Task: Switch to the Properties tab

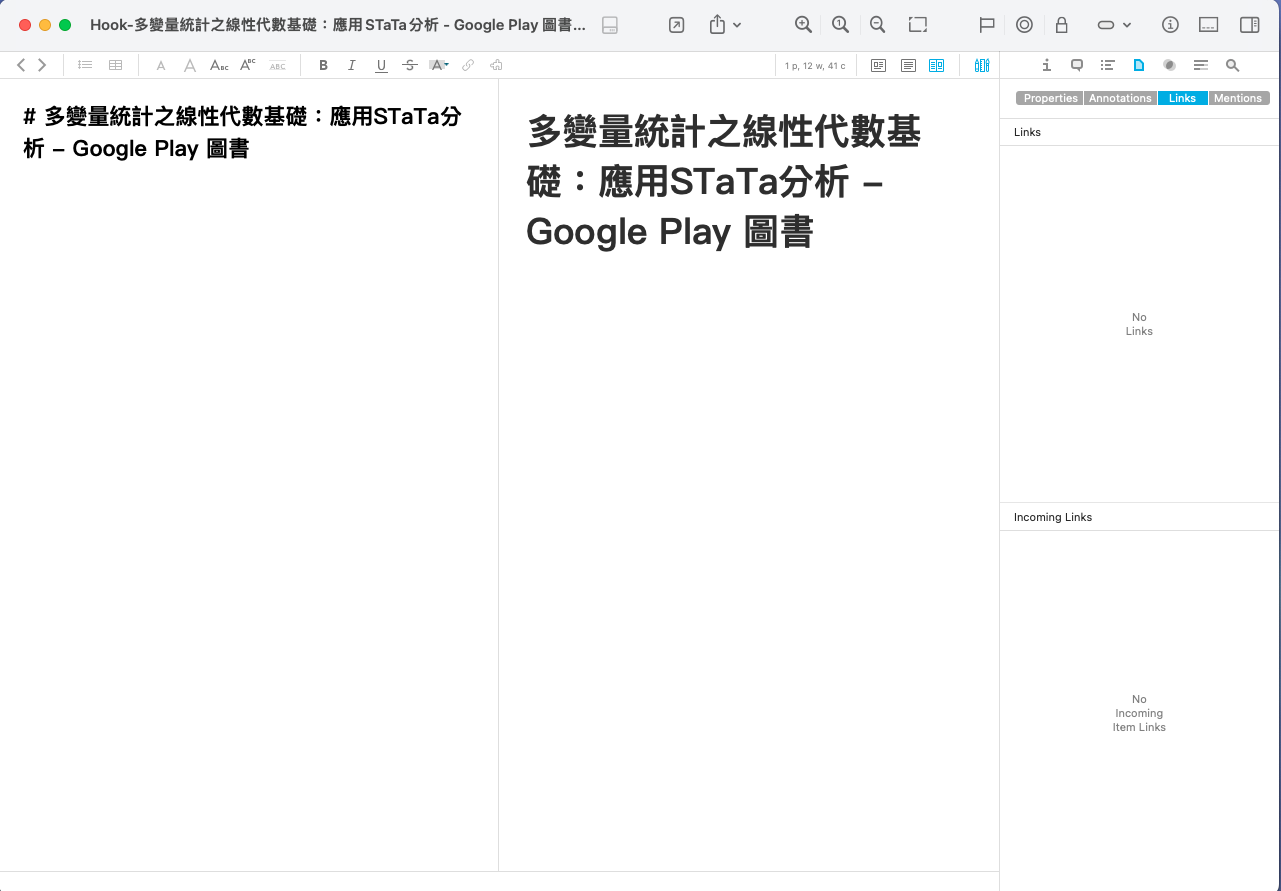Action: [x=1050, y=98]
